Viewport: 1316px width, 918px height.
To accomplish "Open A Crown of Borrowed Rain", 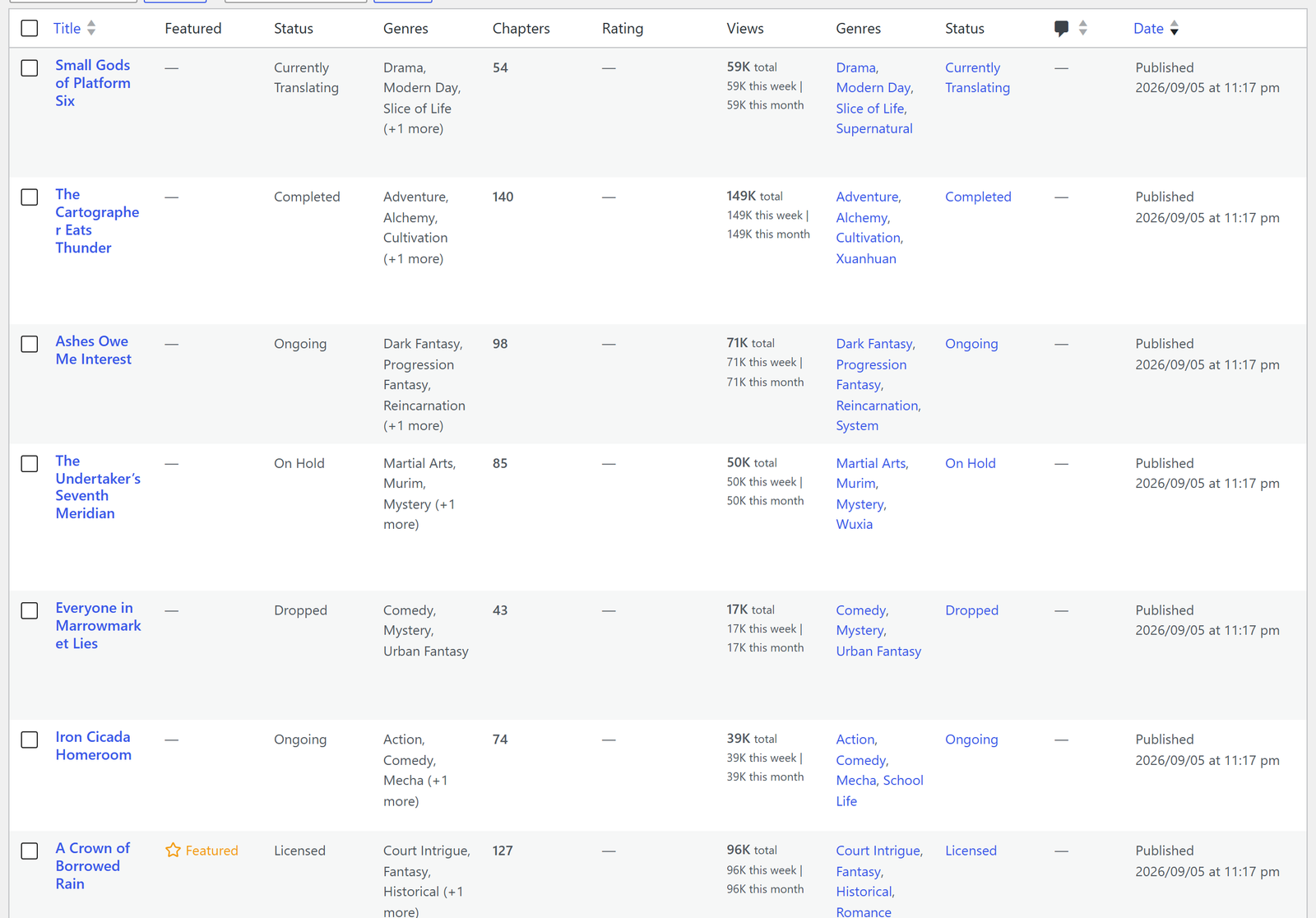I will coord(92,866).
